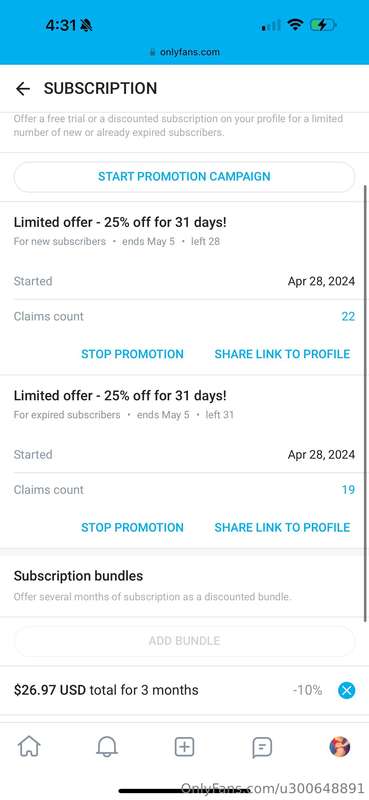Open claims count 19 details
Image resolution: width=369 pixels, height=800 pixels.
point(348,490)
